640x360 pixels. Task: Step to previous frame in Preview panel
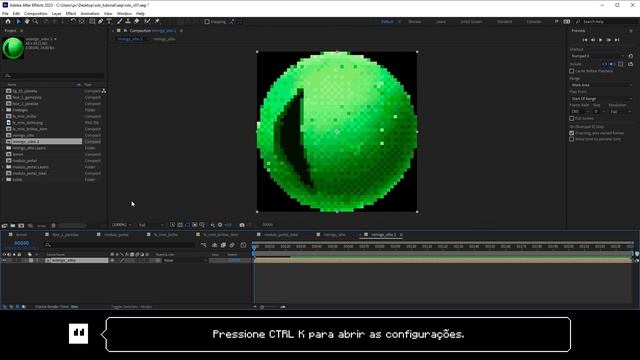pyautogui.click(x=593, y=40)
